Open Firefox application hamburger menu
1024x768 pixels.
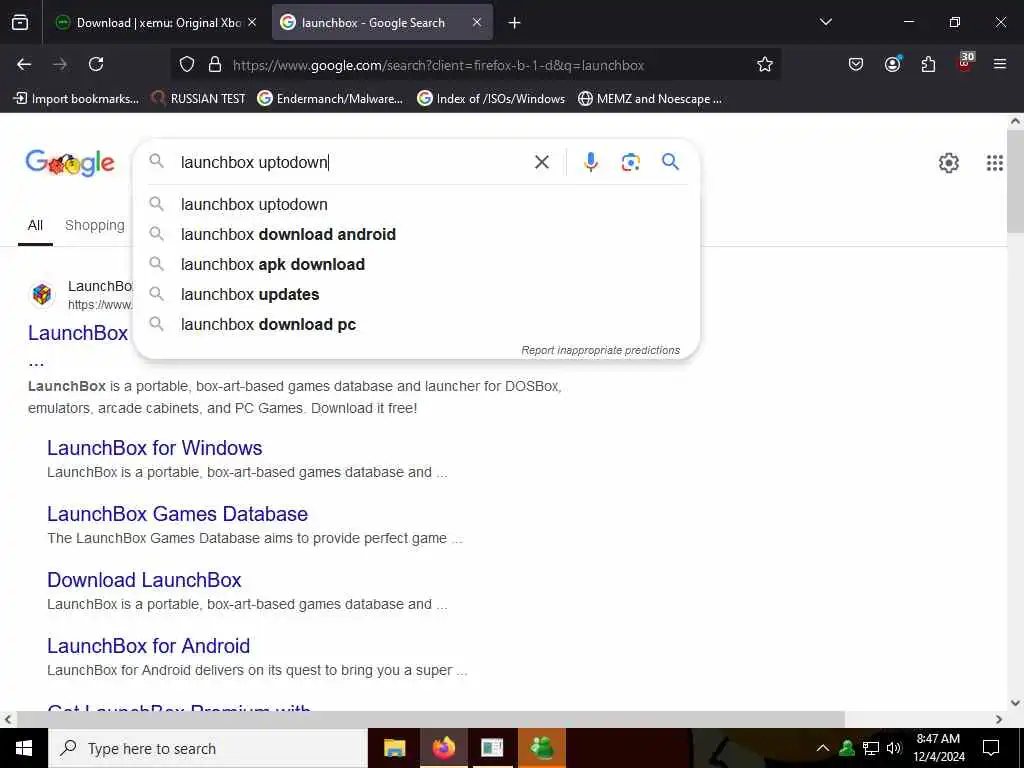point(999,64)
